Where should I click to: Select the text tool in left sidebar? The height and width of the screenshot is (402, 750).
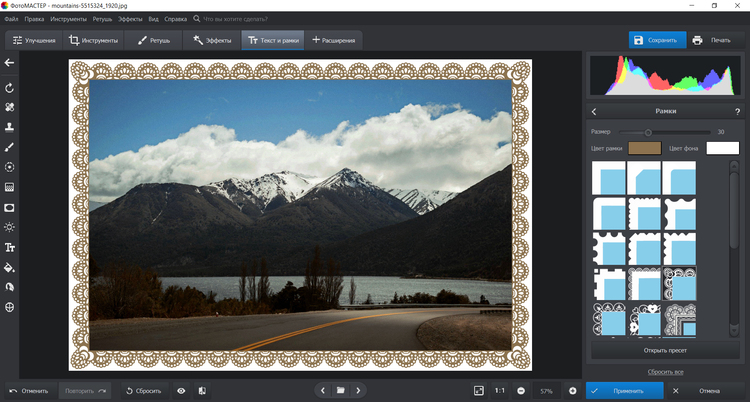[x=10, y=247]
